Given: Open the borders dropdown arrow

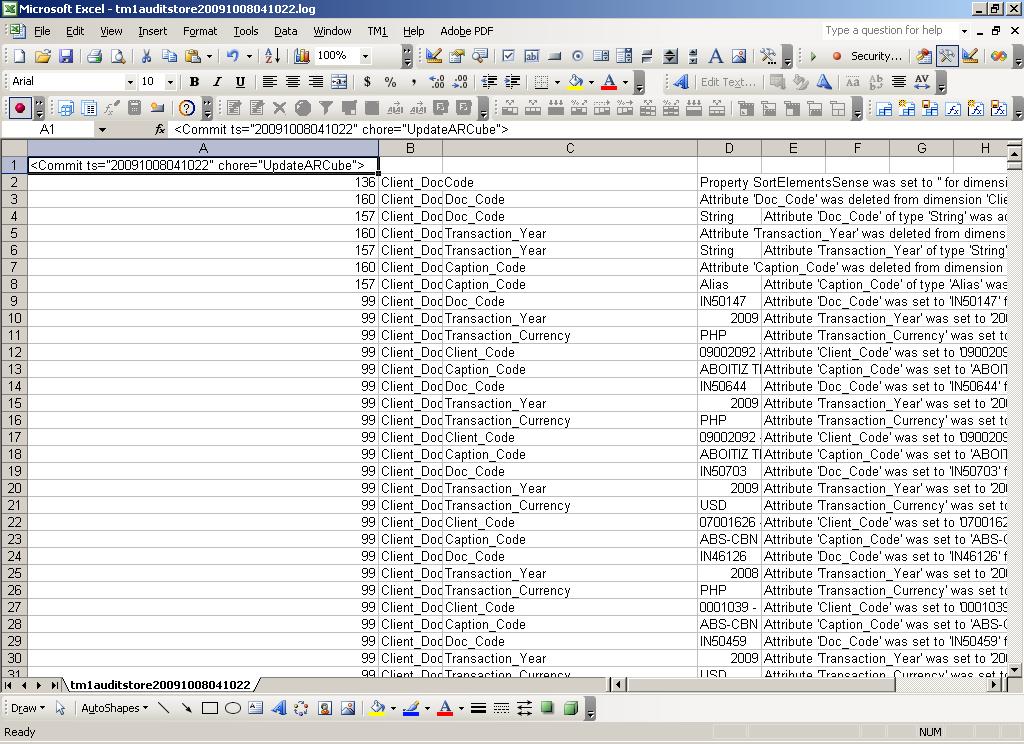Looking at the screenshot, I should pyautogui.click(x=557, y=82).
